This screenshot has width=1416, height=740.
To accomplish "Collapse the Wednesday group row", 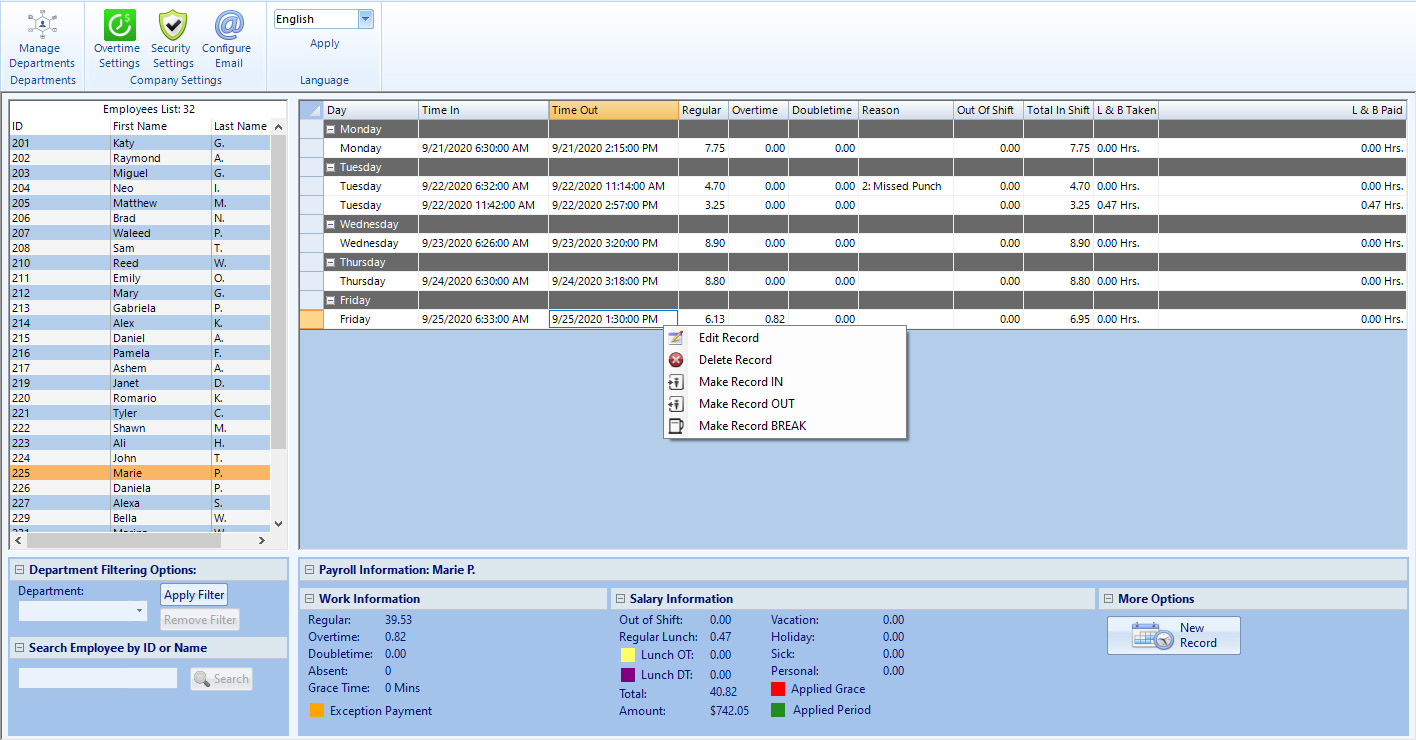I will pyautogui.click(x=330, y=225).
